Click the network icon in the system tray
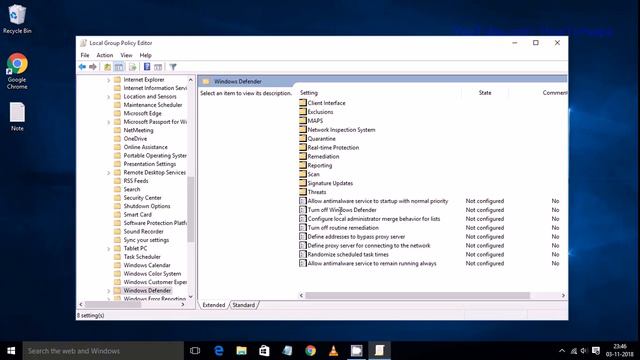Image resolution: width=640 pixels, height=360 pixels. coord(573,351)
